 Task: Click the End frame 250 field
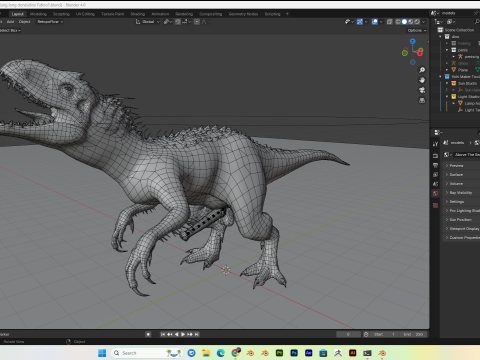click(x=413, y=334)
